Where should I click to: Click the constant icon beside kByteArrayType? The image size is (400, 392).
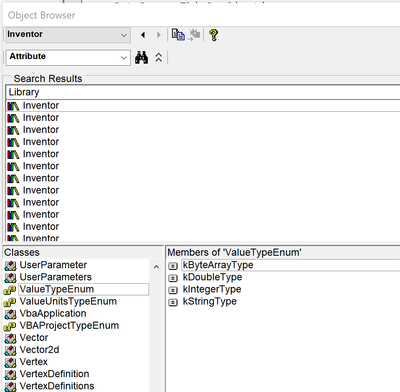[173, 266]
